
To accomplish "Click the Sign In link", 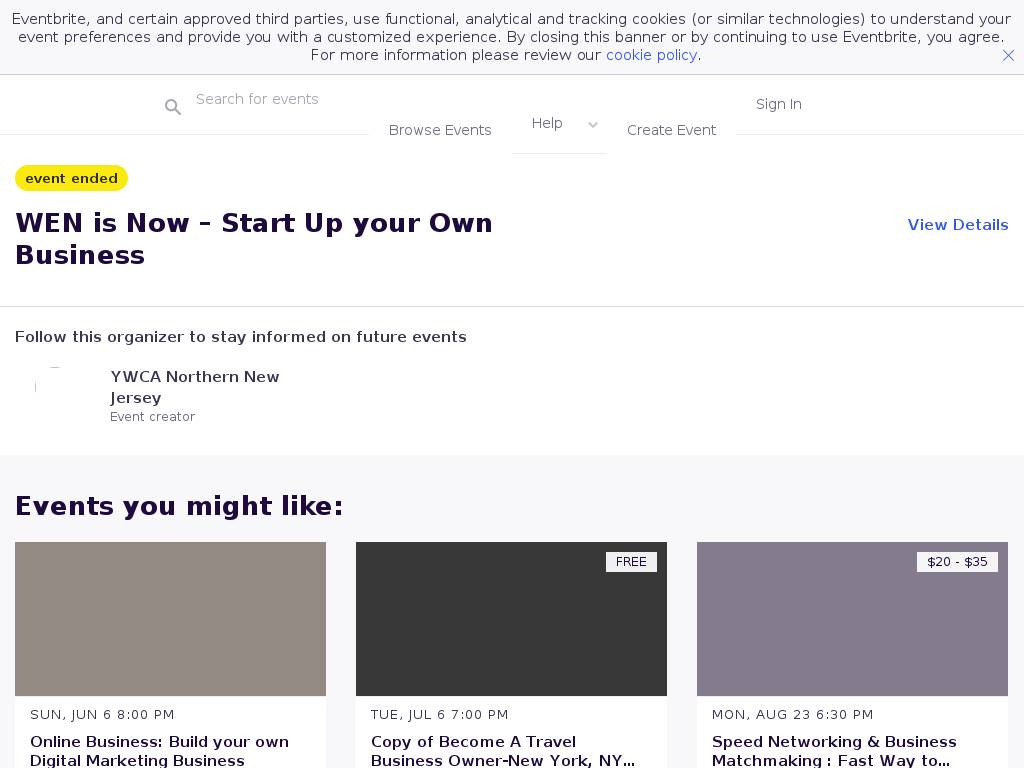I will coord(778,104).
